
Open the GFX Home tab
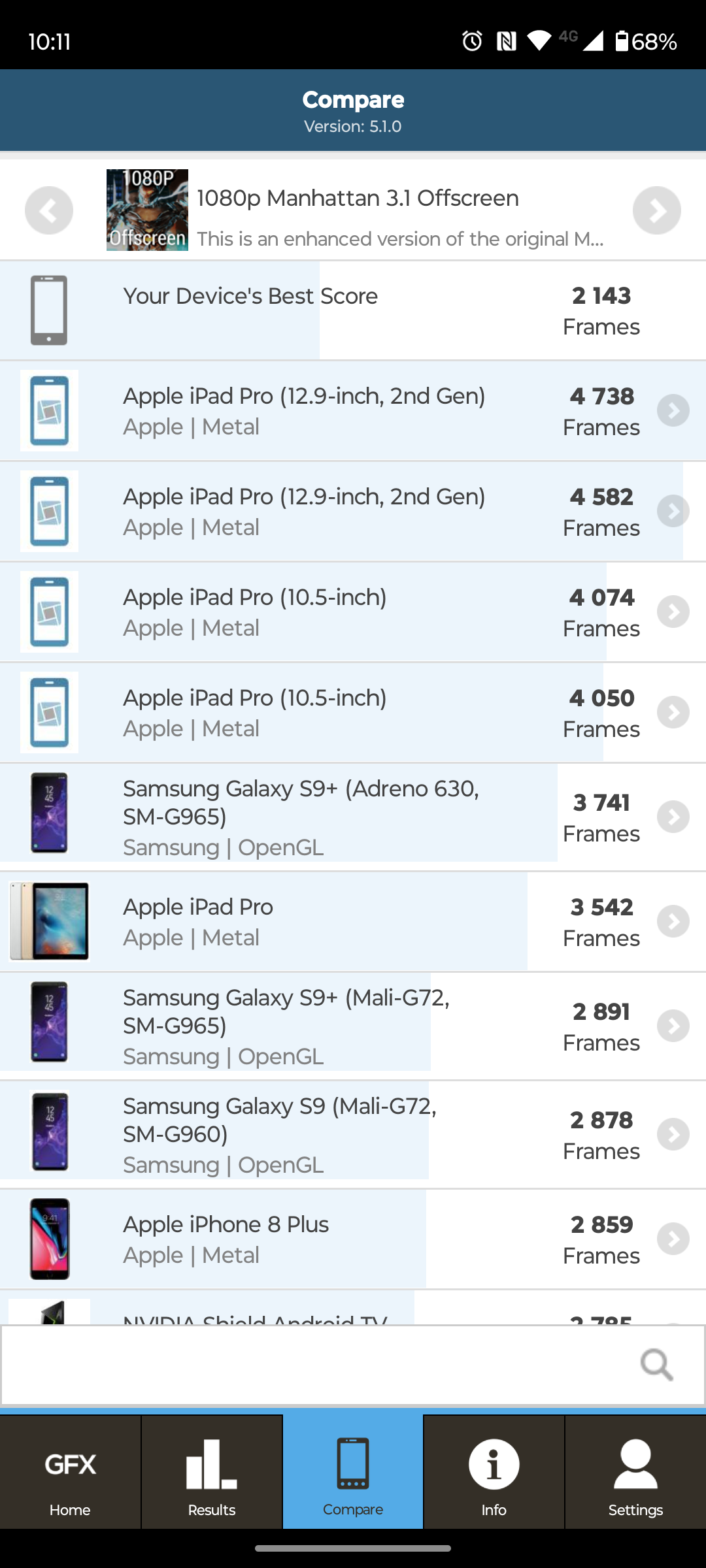pyautogui.click(x=70, y=1473)
